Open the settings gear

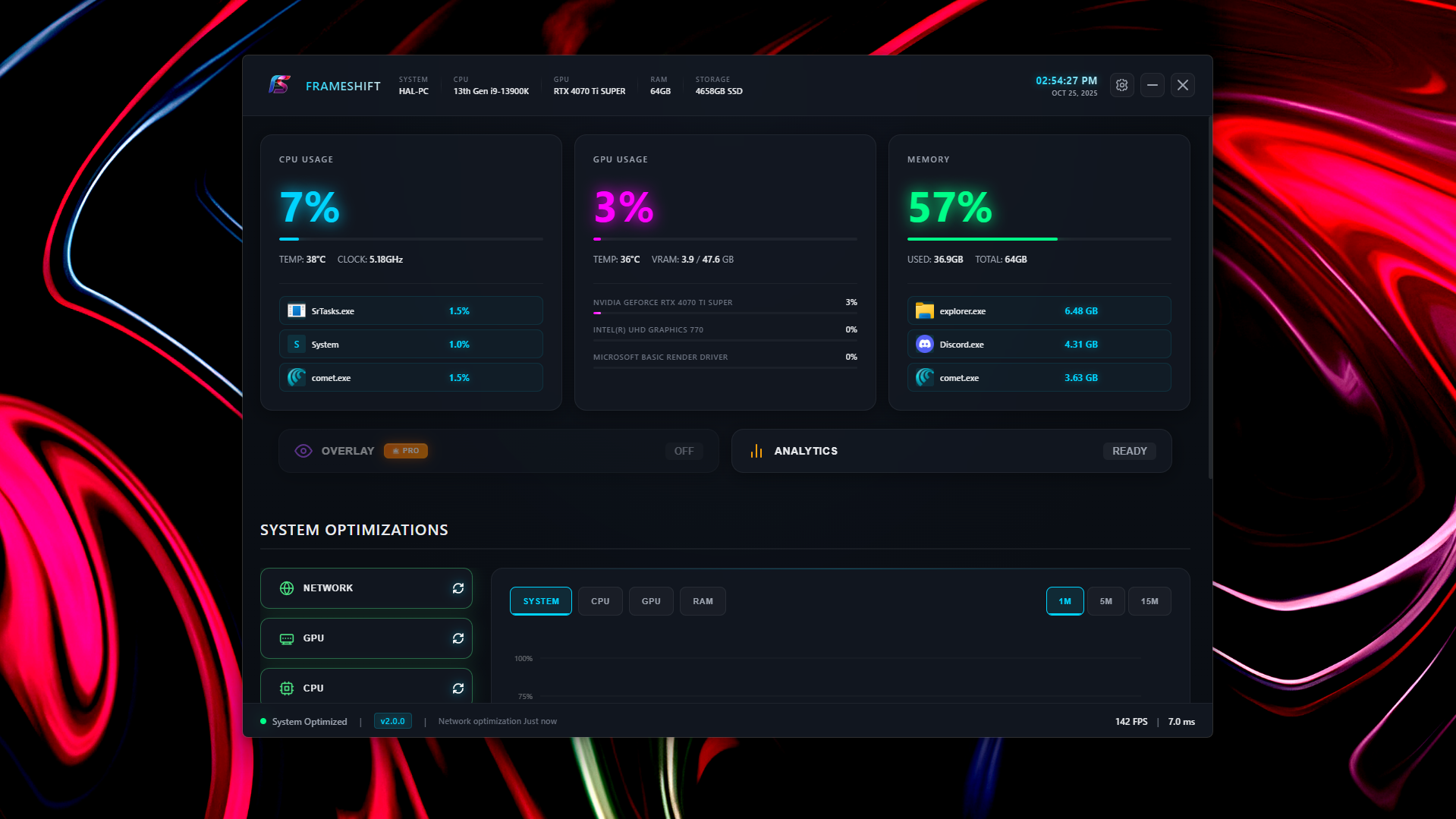1121,85
